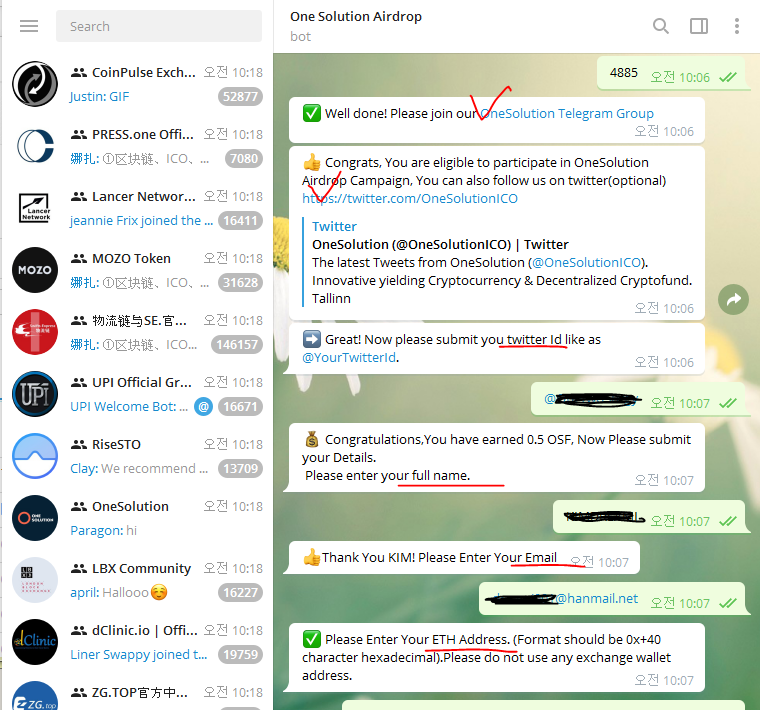Click the forward arrow beside Twitter message
The width and height of the screenshot is (760, 710).
733,300
